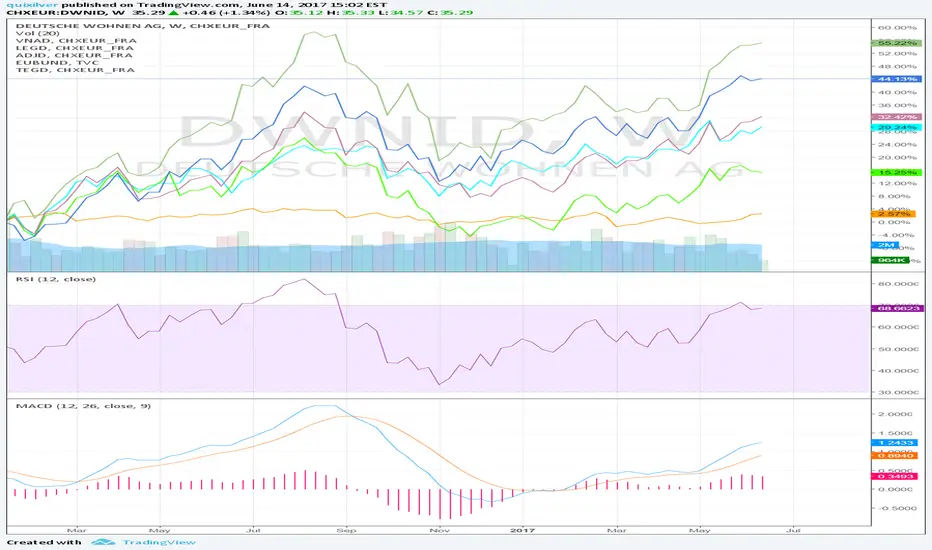Screen dimensions: 932x550
Task: Click the 2017 label on the time axis
Action: [523, 530]
